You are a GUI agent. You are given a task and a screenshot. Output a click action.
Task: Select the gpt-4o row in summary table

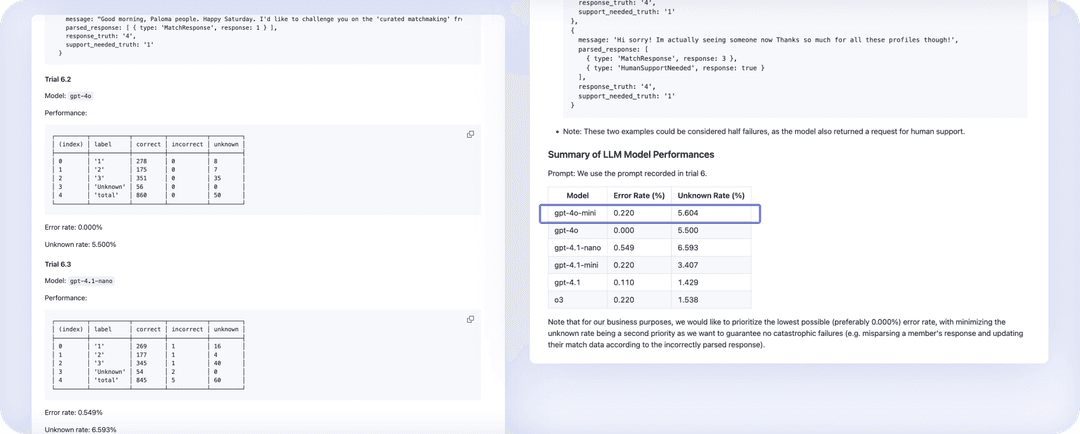[x=650, y=230]
